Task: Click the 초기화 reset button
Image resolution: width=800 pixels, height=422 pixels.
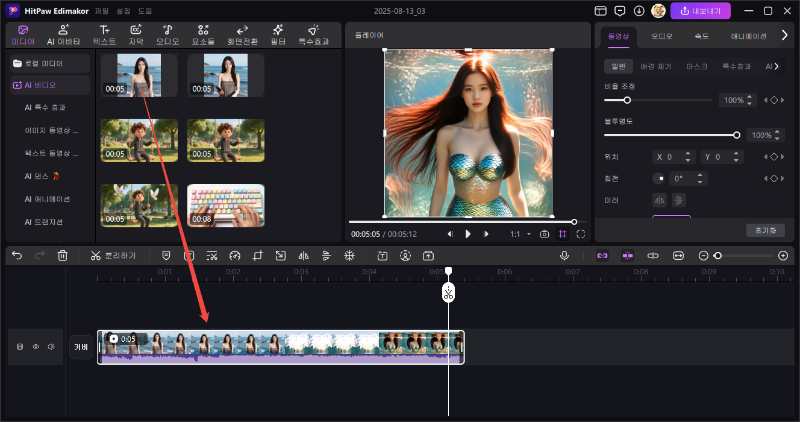Action: pyautogui.click(x=764, y=230)
